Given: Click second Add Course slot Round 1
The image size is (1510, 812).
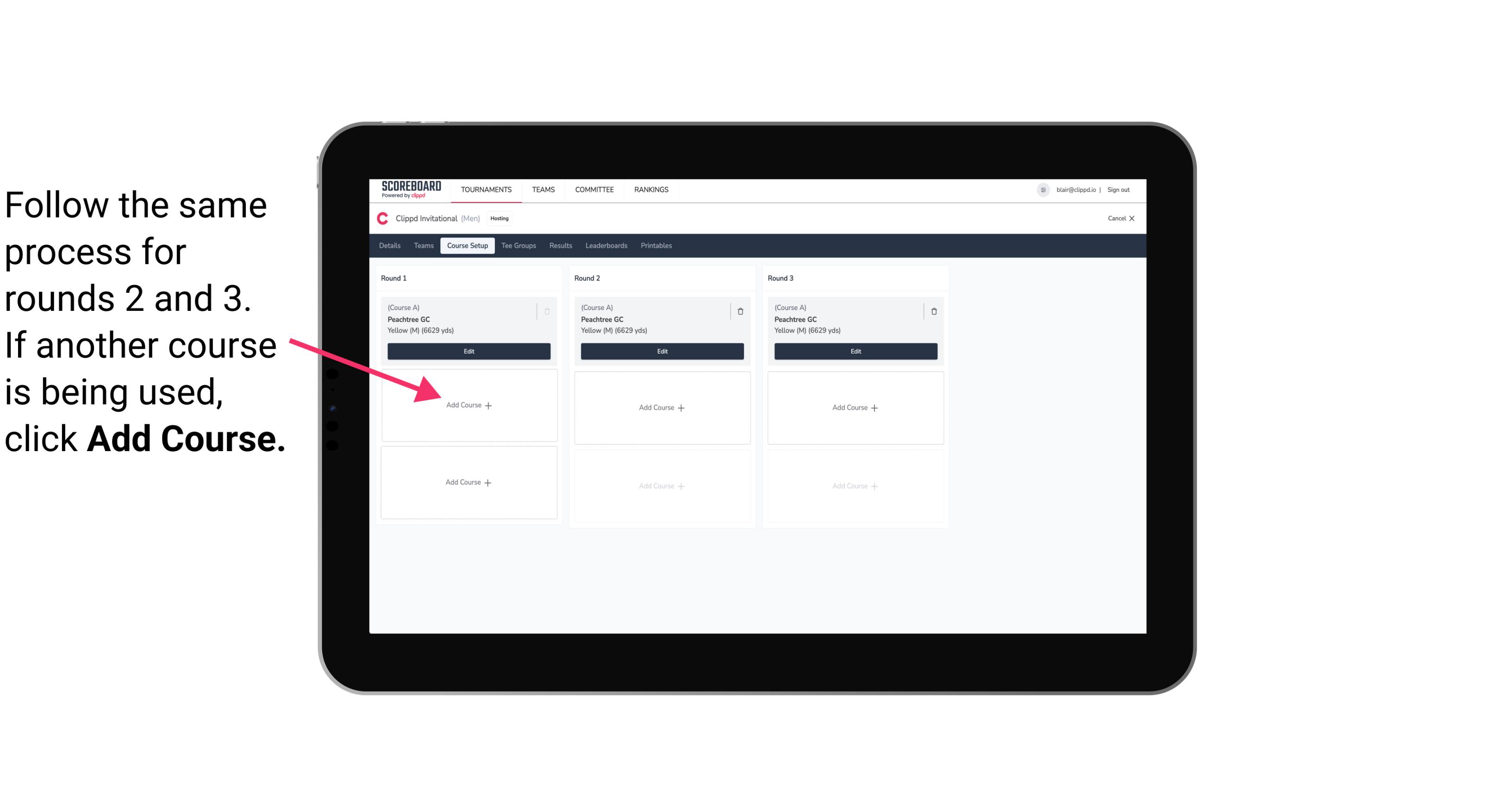Looking at the screenshot, I should (x=468, y=482).
